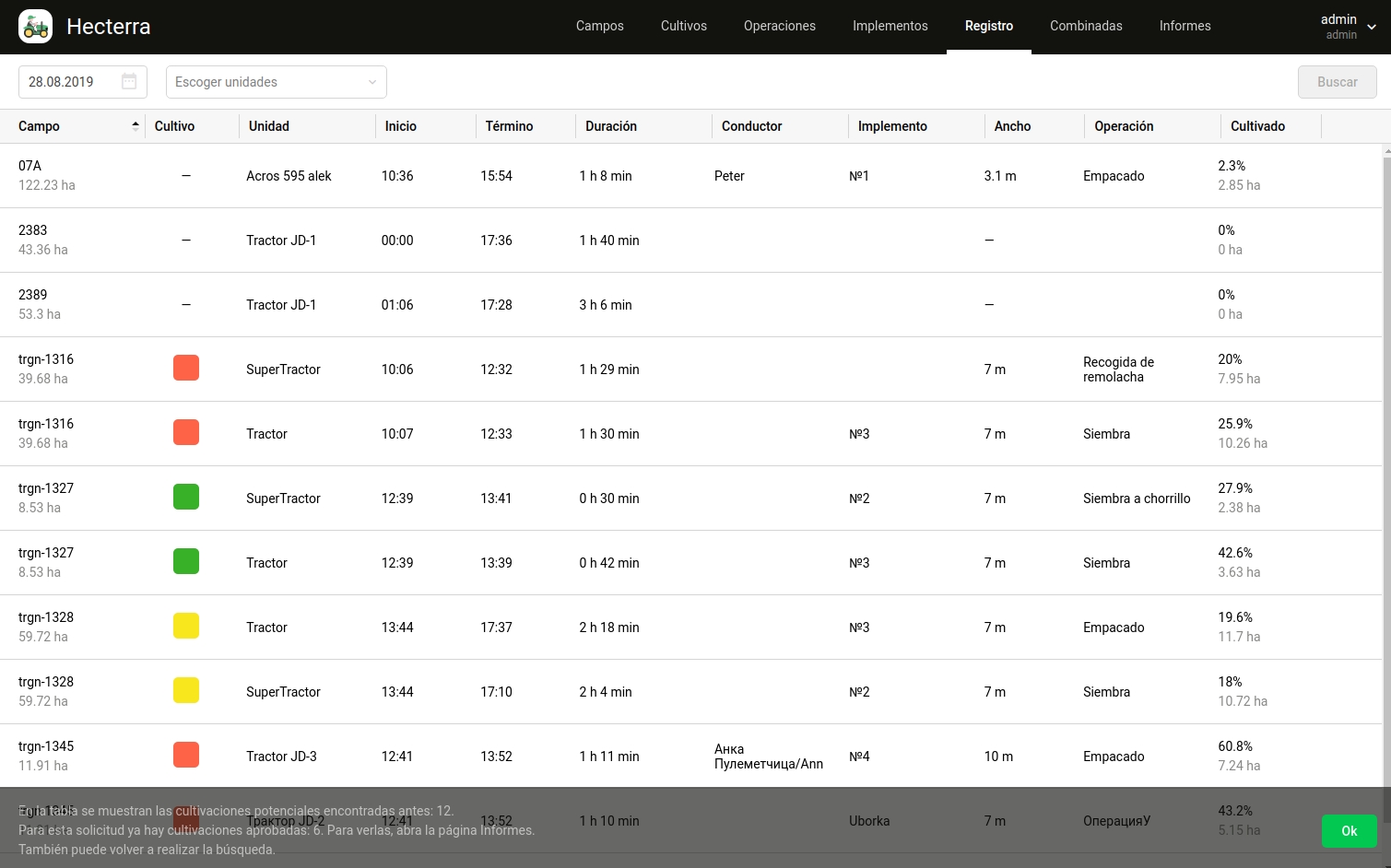Sort the table by the Duración column

pos(610,126)
